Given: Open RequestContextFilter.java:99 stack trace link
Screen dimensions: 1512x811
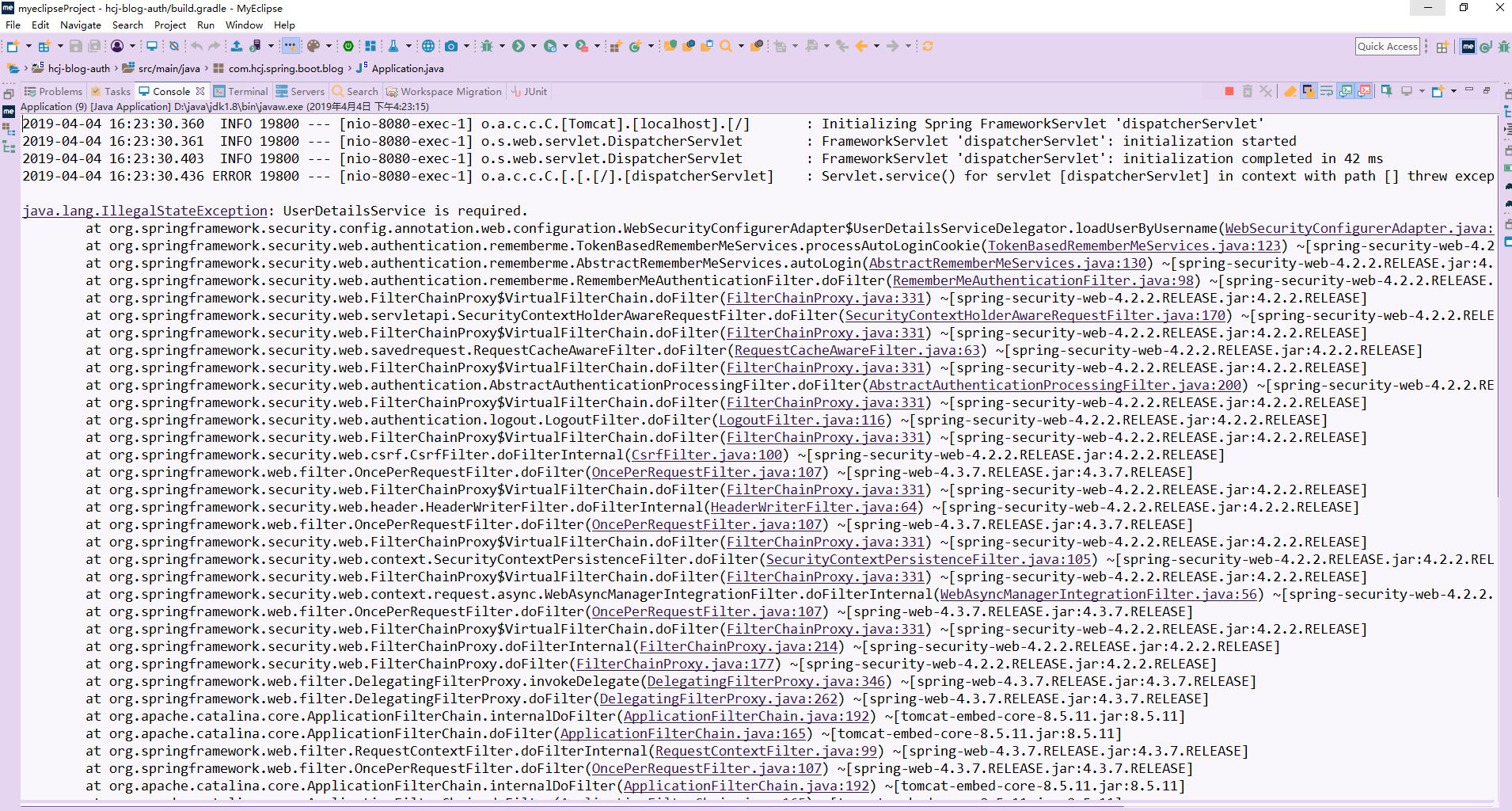Looking at the screenshot, I should coord(765,751).
